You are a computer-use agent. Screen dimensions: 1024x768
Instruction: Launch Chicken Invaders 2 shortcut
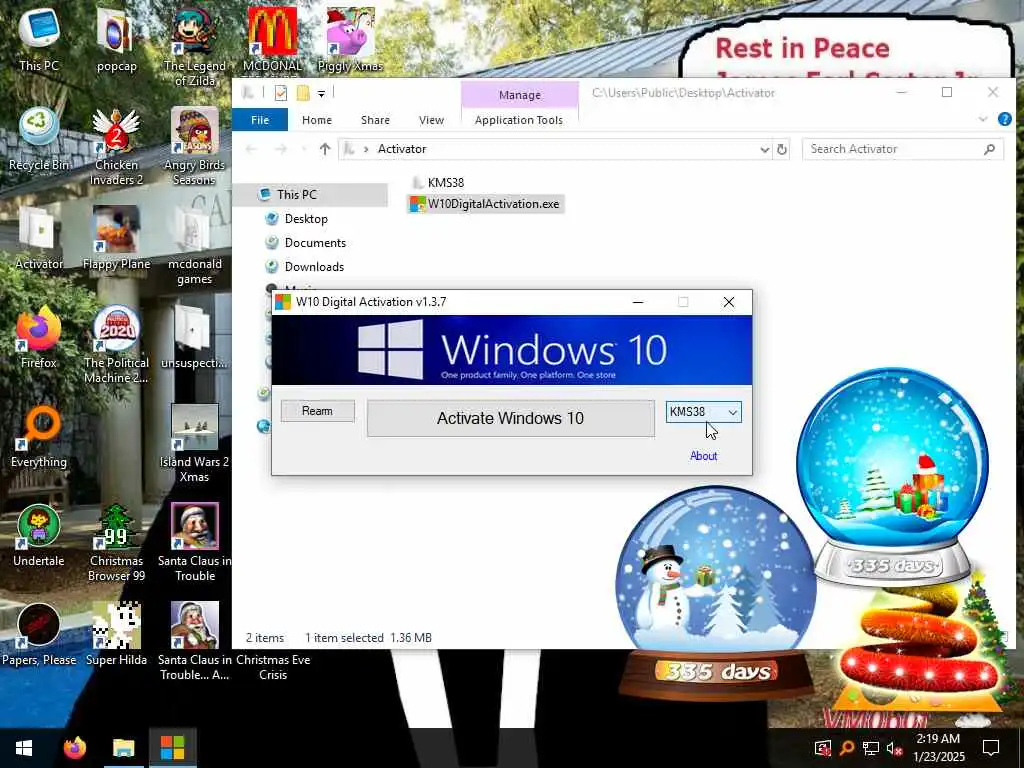pyautogui.click(x=116, y=146)
